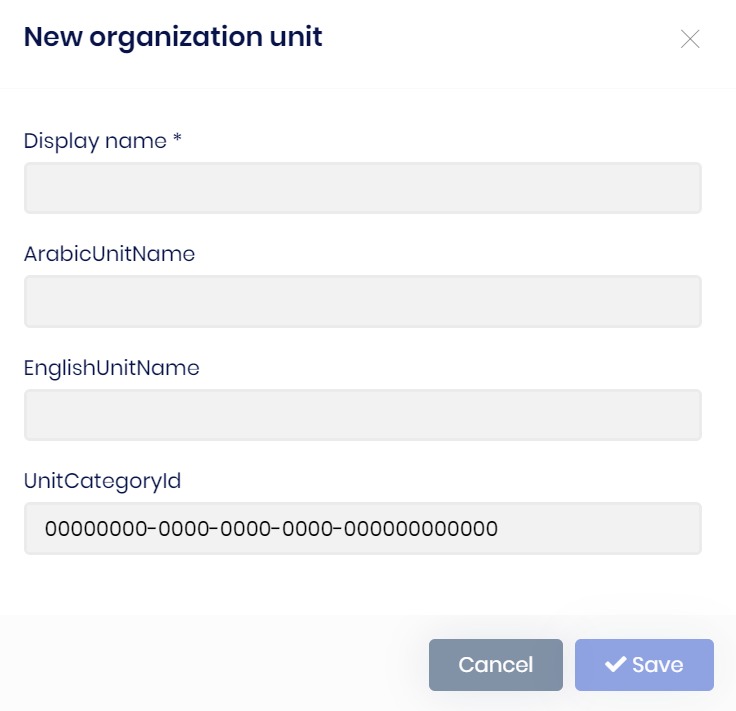736x711 pixels.
Task: Click the "Cancel" text in the gray button
Action: (x=495, y=665)
